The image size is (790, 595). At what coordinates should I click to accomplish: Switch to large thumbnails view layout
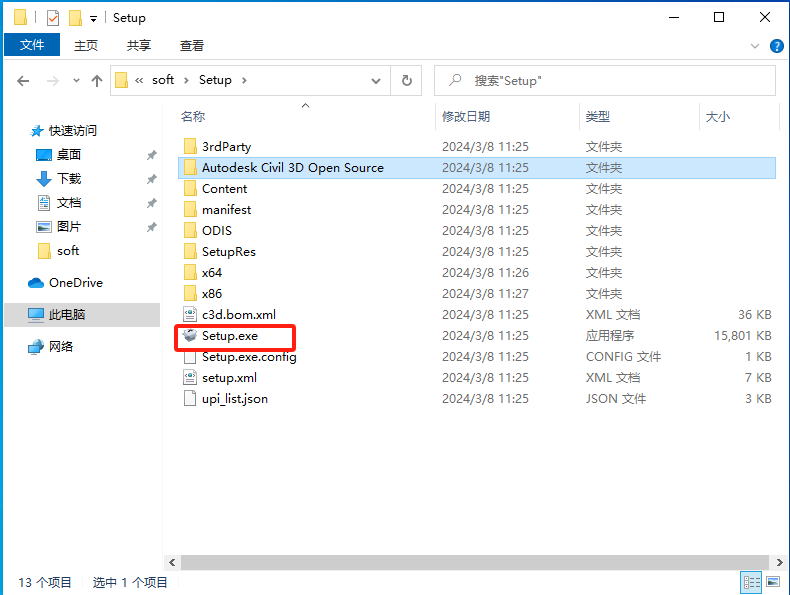pos(773,582)
